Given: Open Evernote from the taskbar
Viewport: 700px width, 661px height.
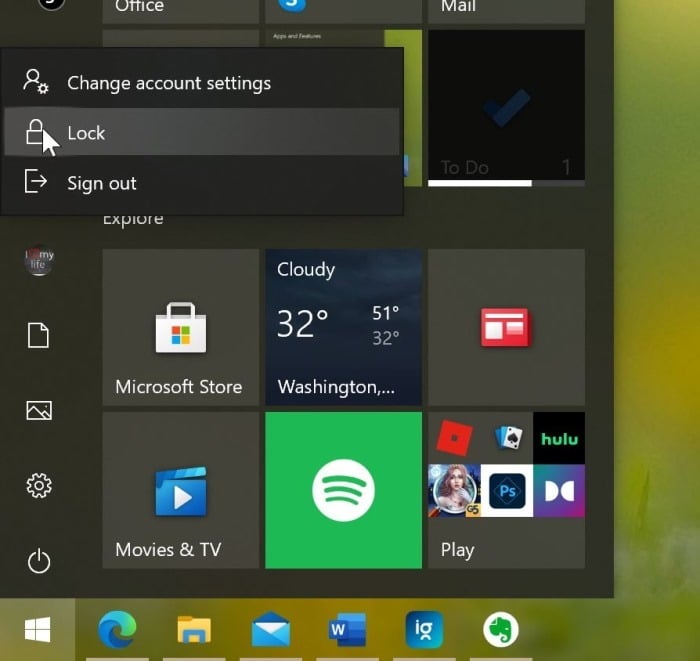Looking at the screenshot, I should click(501, 629).
